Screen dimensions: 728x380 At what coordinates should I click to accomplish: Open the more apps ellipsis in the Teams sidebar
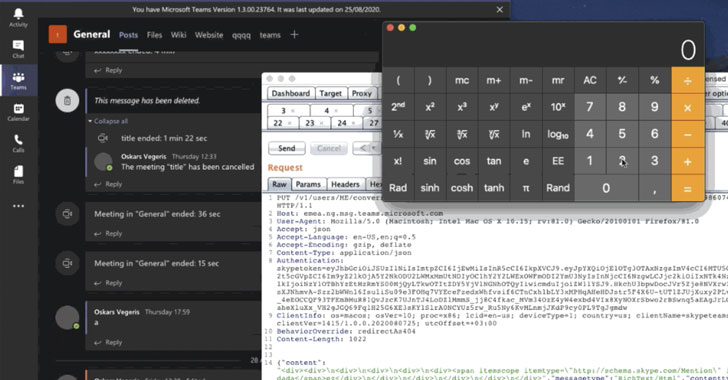[18, 206]
